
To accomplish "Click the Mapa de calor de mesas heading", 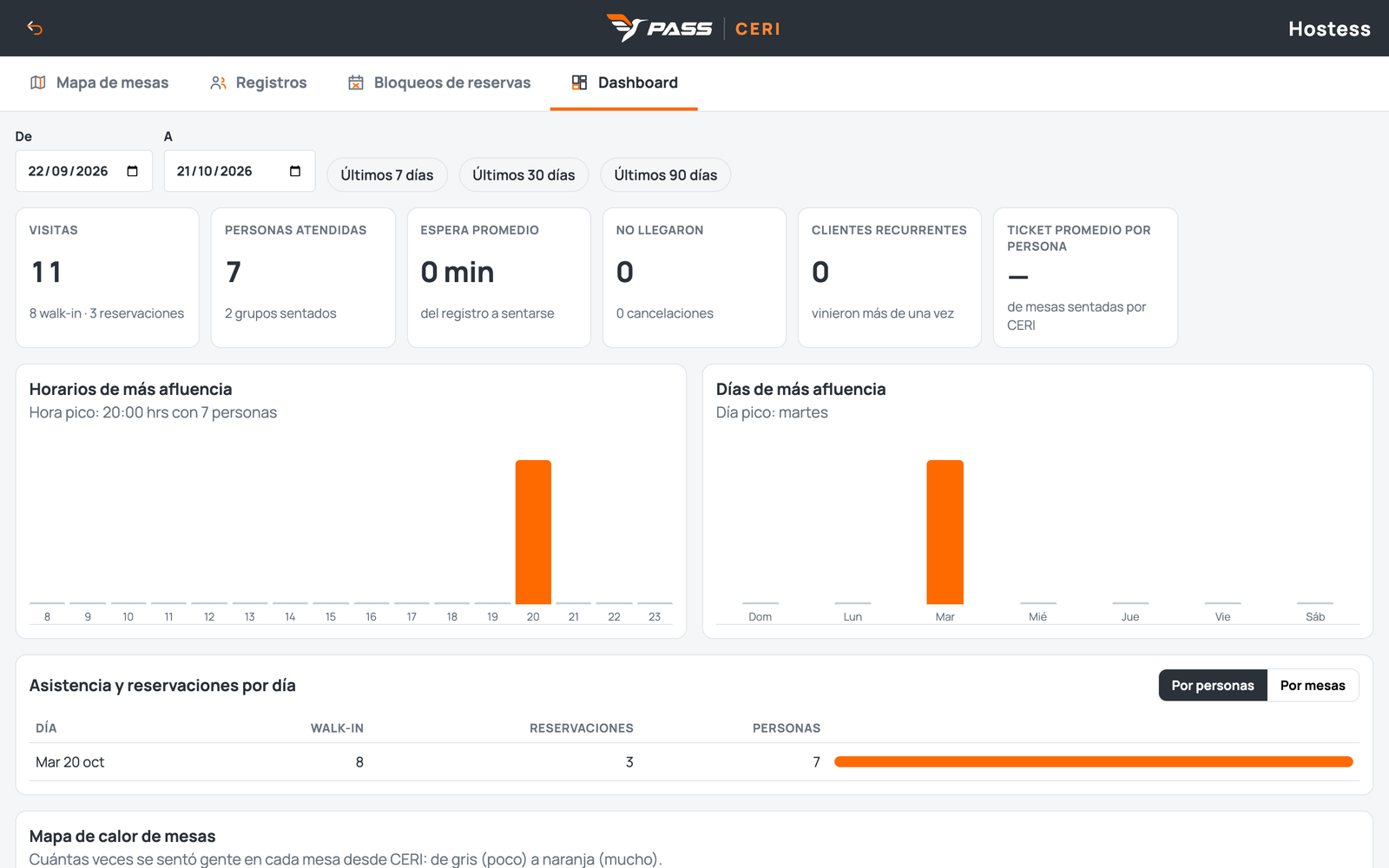I will point(122,836).
